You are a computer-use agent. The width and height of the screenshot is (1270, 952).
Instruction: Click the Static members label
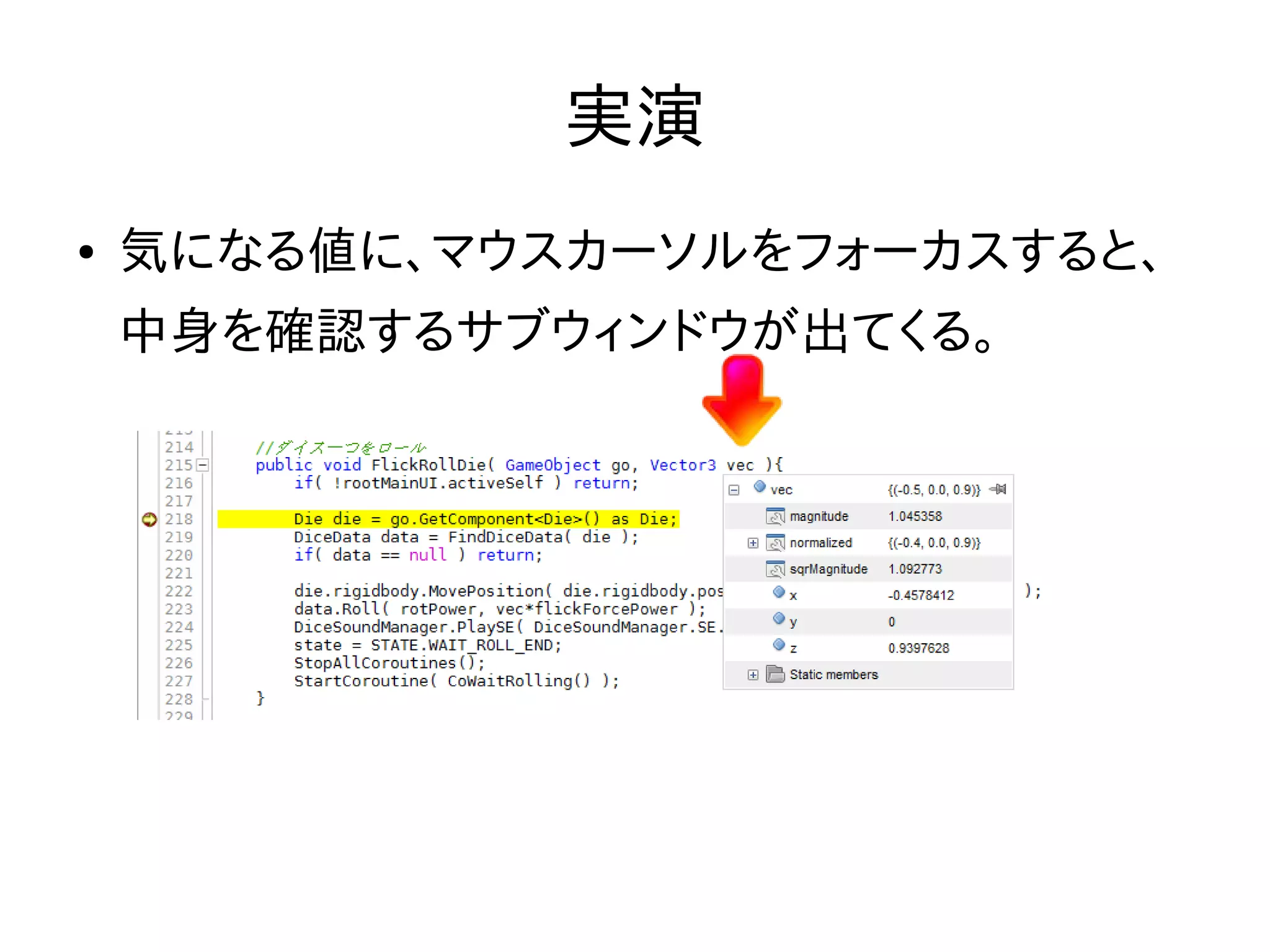pos(833,675)
